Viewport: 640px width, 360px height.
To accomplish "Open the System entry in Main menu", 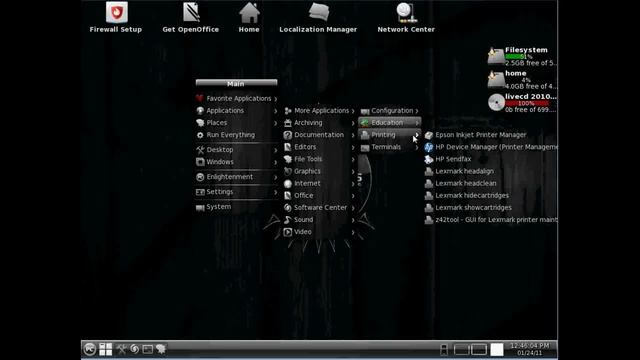I will (237, 207).
